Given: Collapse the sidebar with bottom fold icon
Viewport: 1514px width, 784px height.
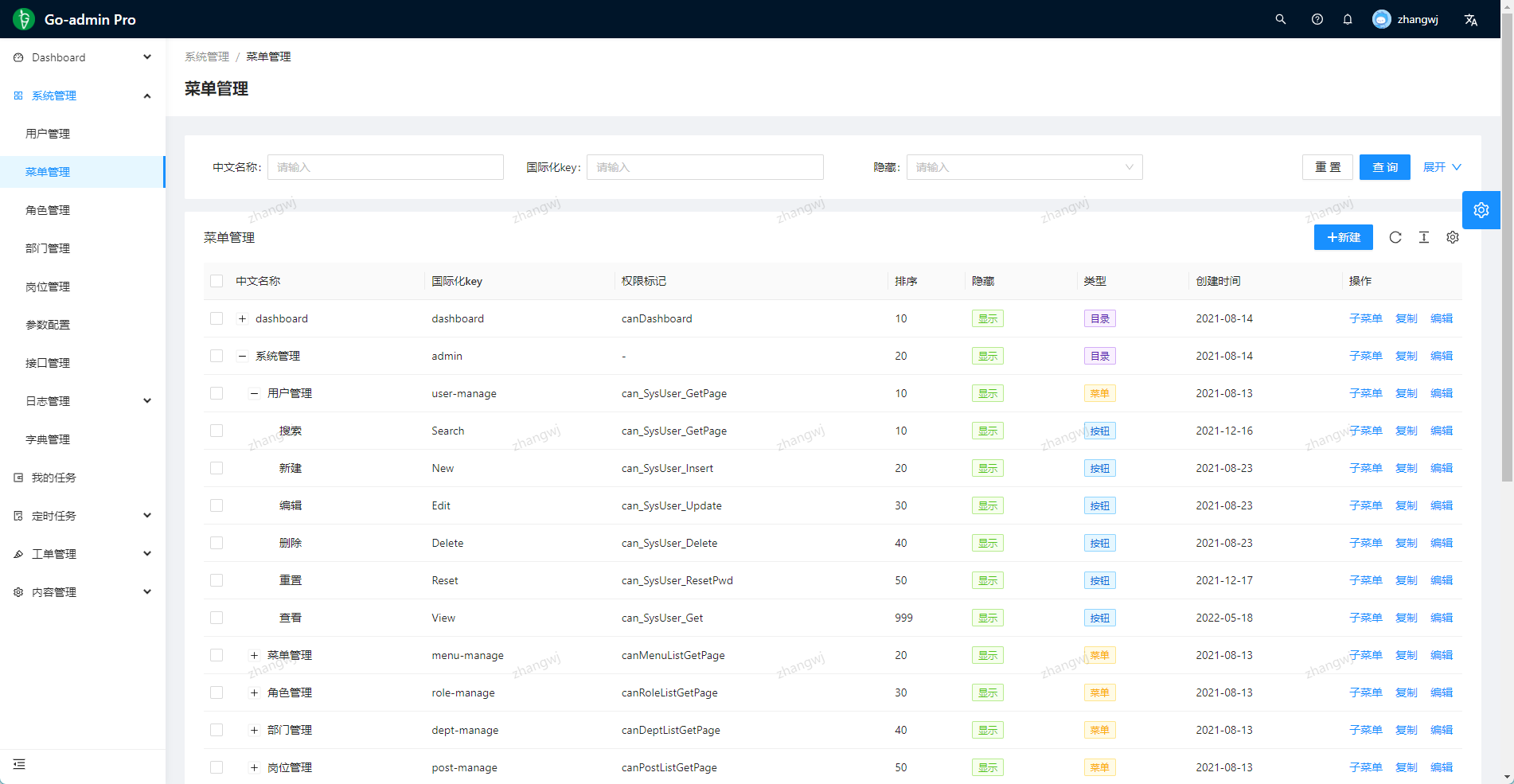Looking at the screenshot, I should [19, 764].
